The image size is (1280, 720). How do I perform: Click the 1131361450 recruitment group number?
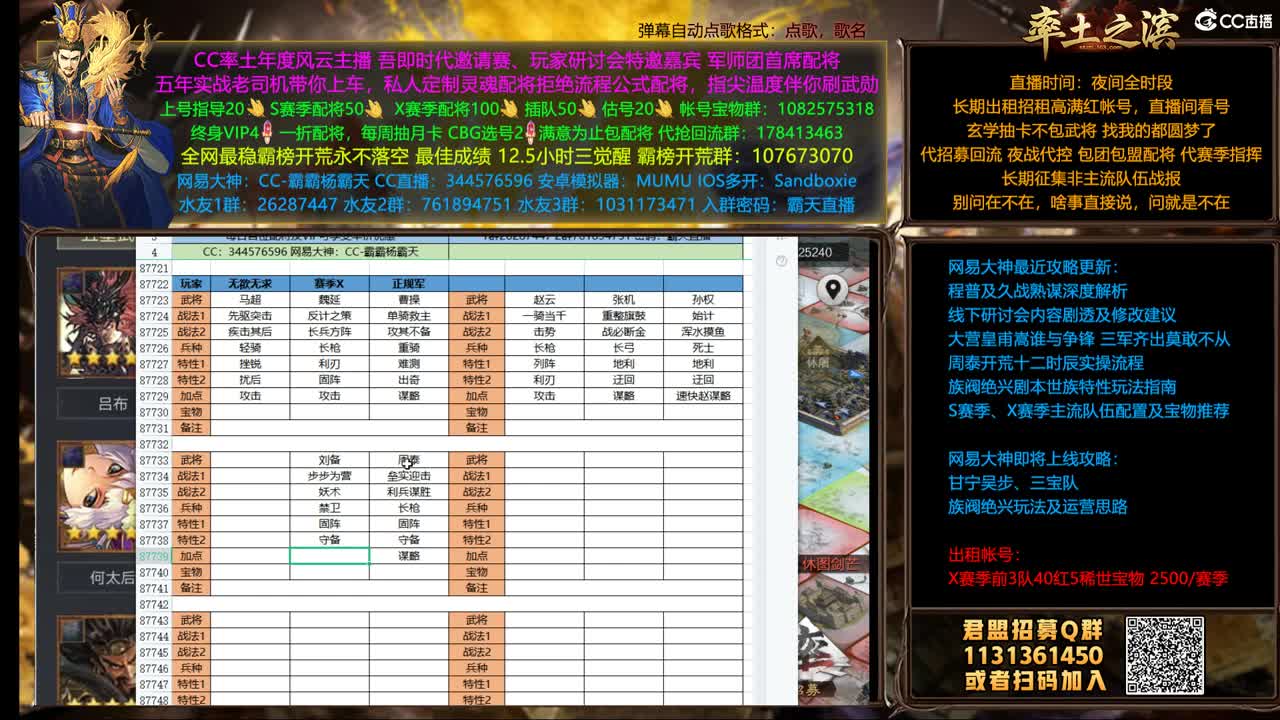click(1033, 656)
